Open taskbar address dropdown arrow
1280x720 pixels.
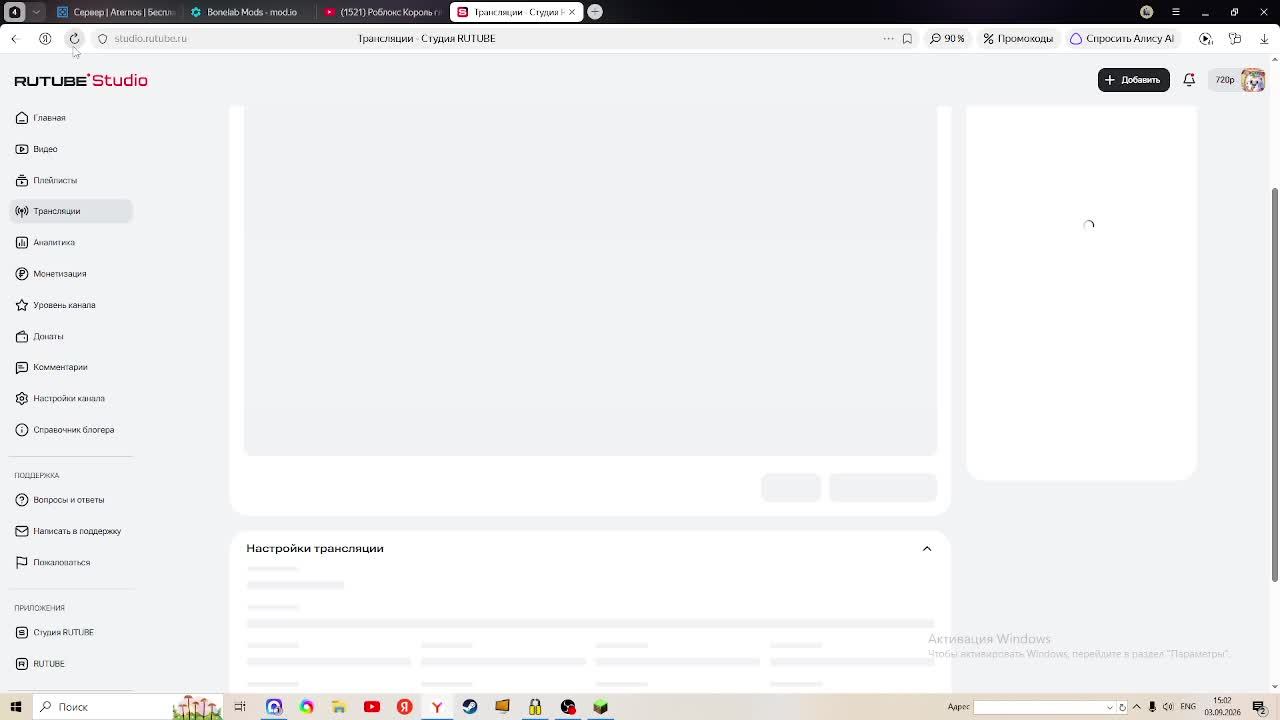point(1109,707)
